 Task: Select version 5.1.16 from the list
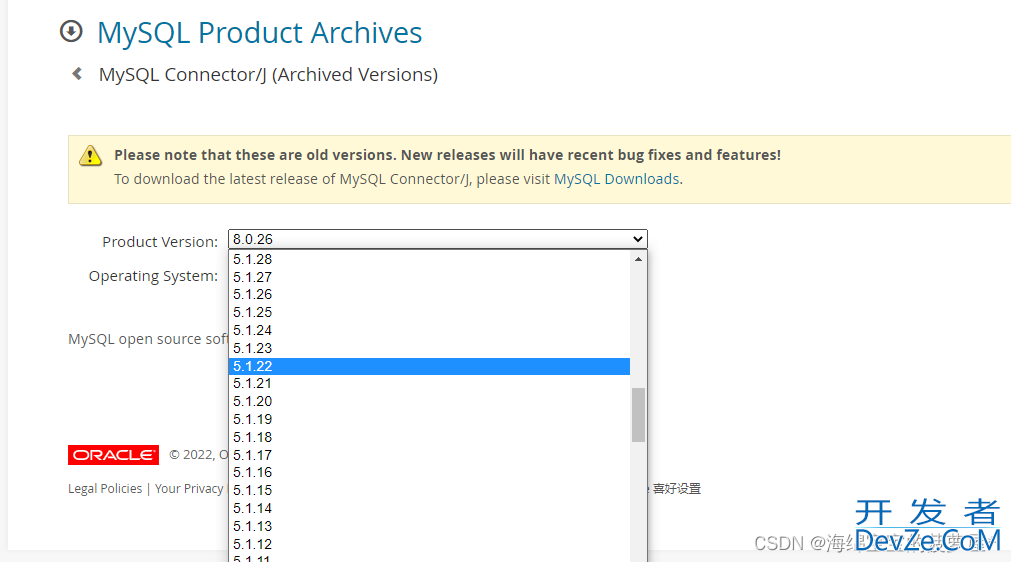[429, 472]
